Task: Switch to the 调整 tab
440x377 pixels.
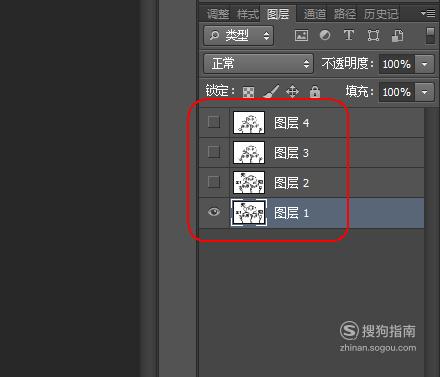Action: click(218, 14)
